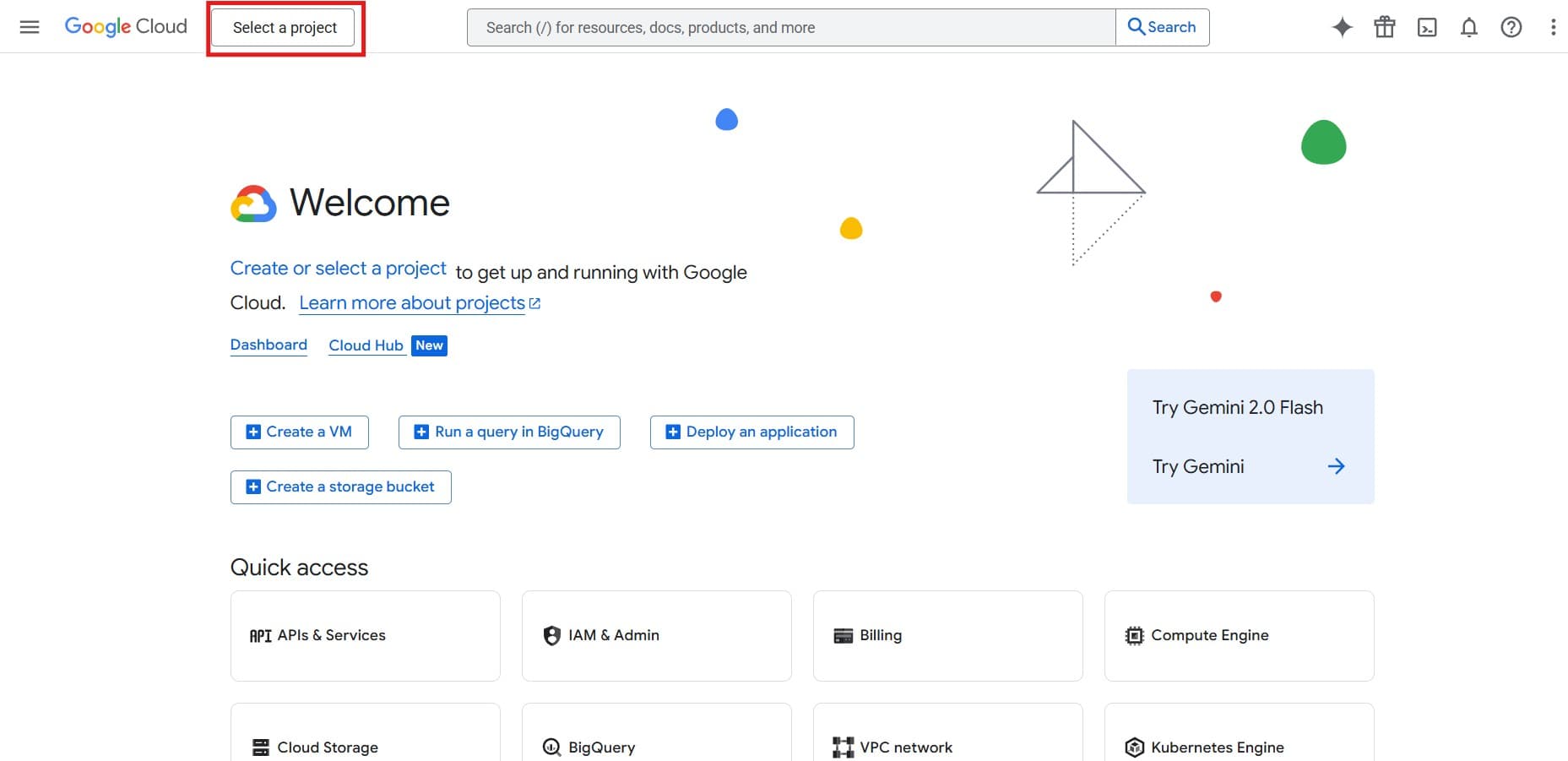Click the Create a VM button
This screenshot has width=1568, height=761.
click(300, 432)
